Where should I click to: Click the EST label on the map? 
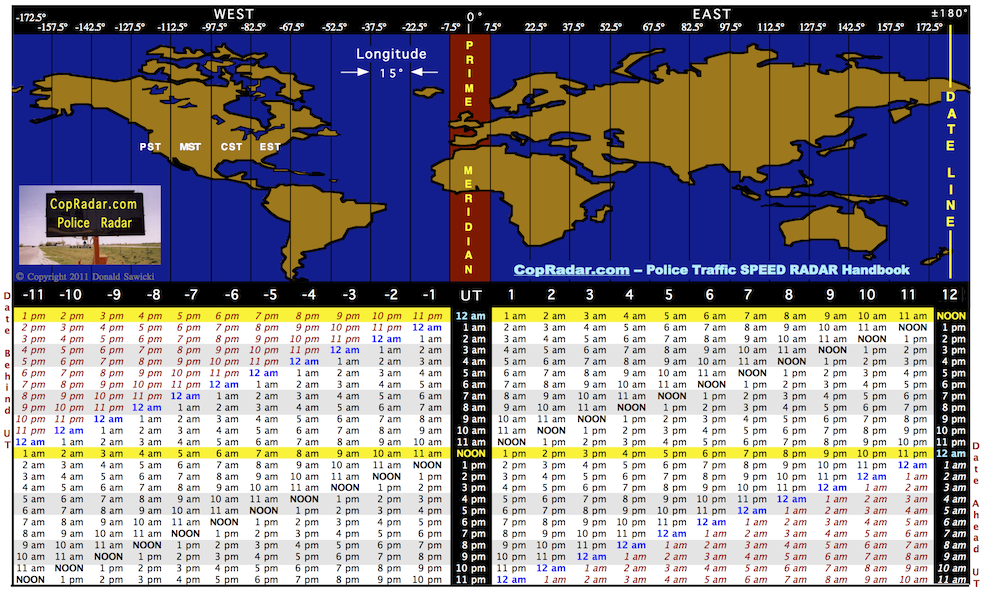point(270,147)
